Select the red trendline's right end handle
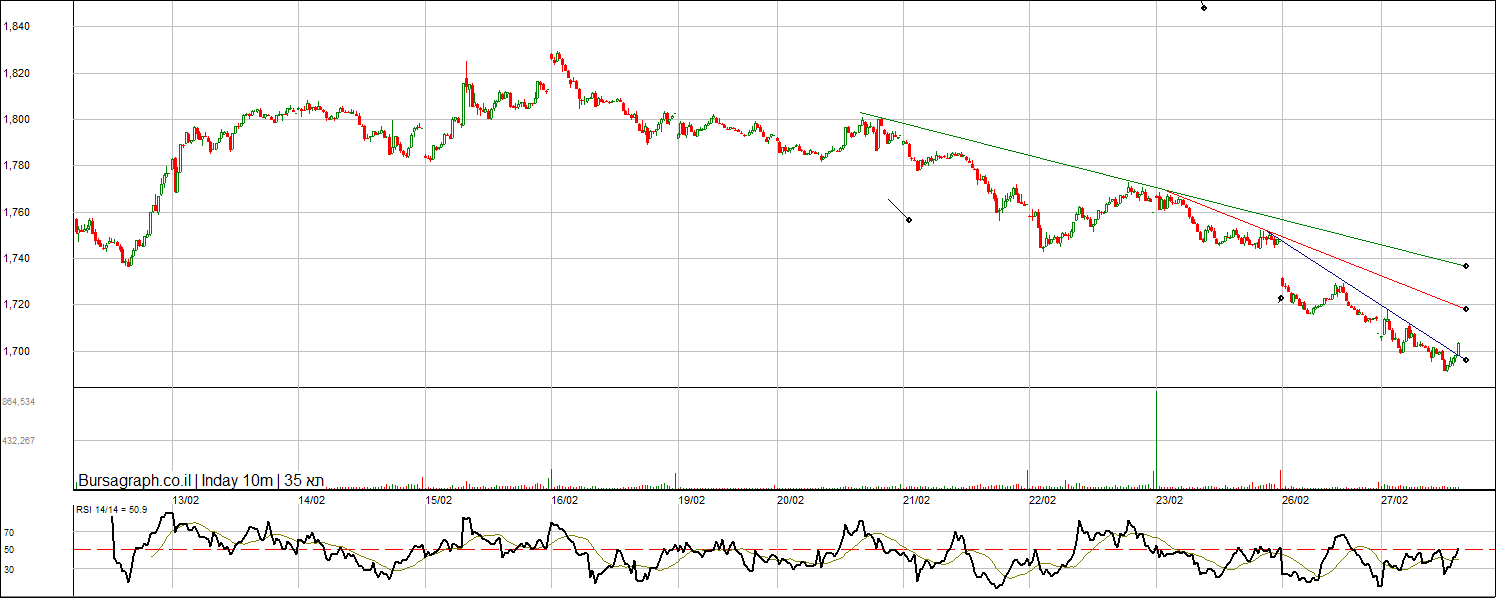Viewport: 1496px width, 598px height. 1466,308
